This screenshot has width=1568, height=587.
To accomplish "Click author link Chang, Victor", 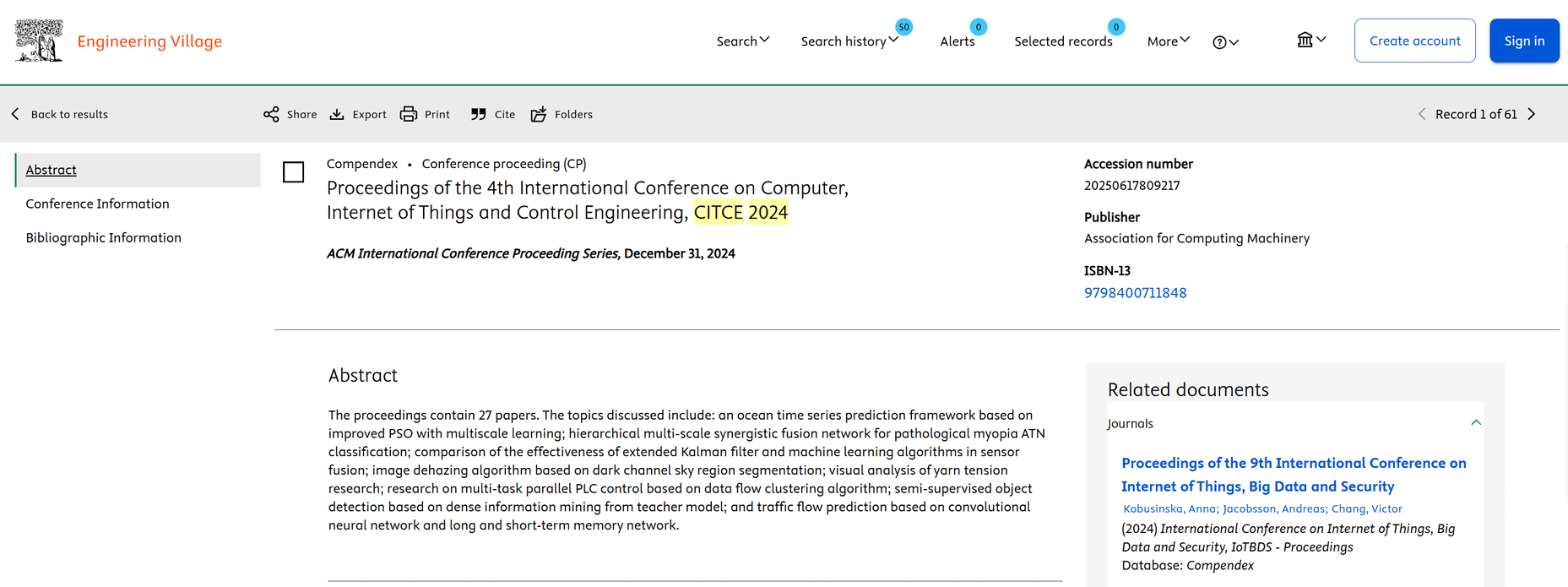I will pos(1366,508).
